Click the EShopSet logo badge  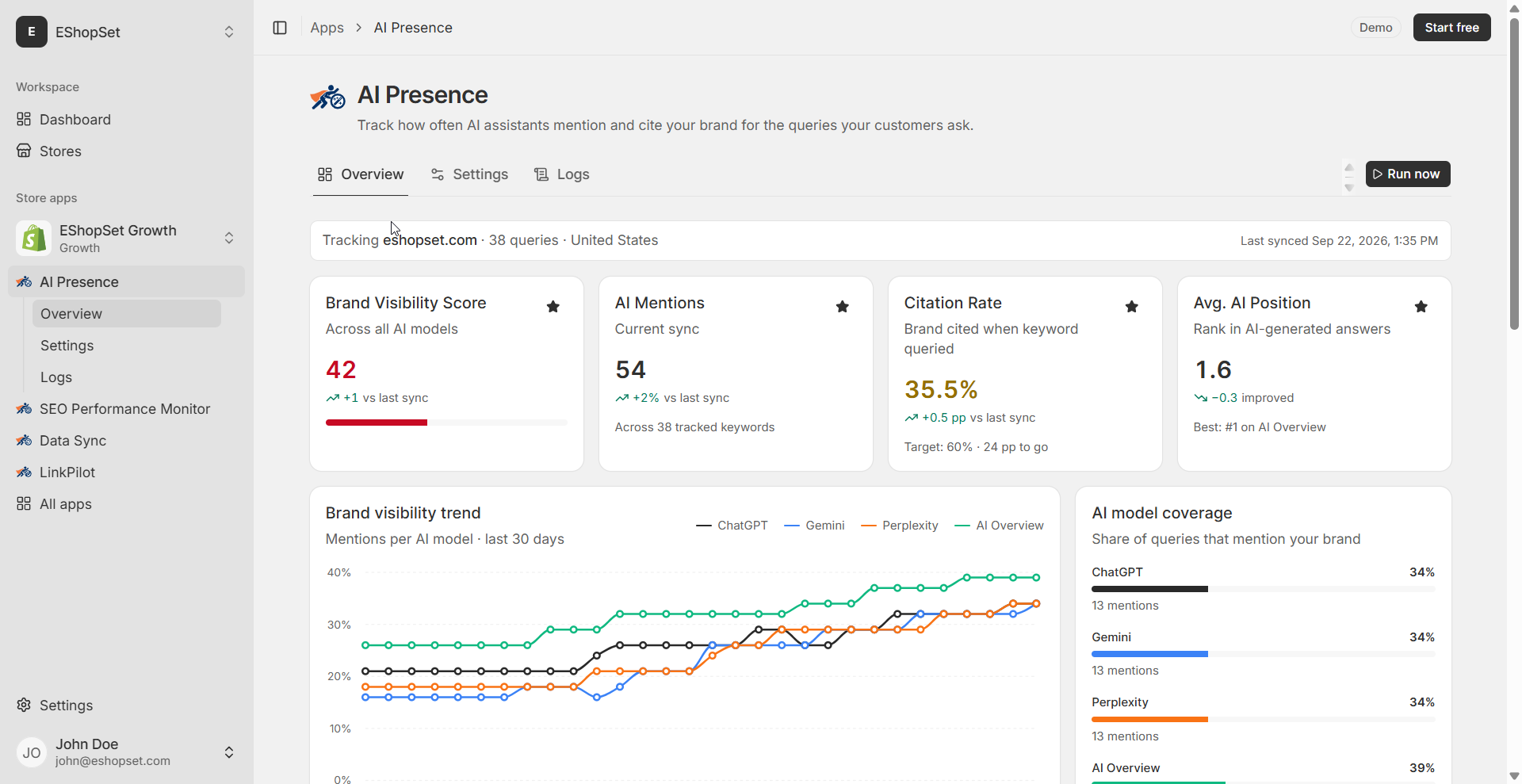pos(32,32)
